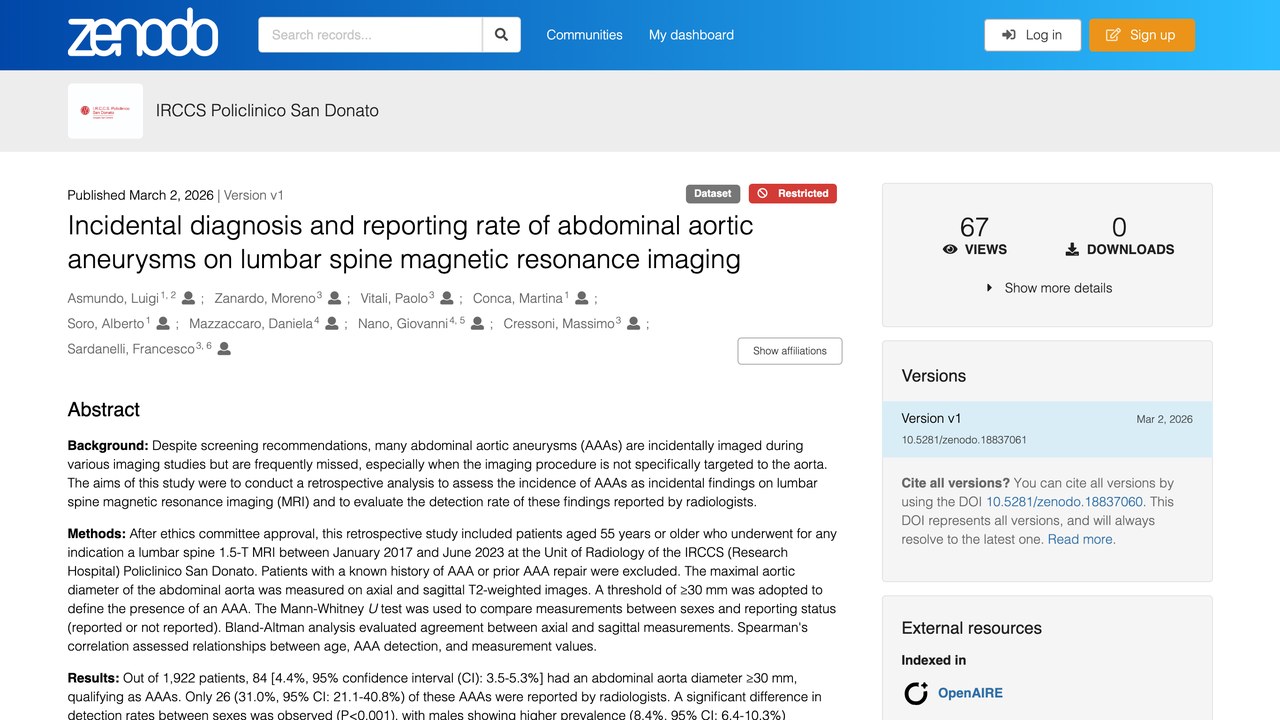Open profile icon next to Zanardo, Moreno

click(334, 298)
